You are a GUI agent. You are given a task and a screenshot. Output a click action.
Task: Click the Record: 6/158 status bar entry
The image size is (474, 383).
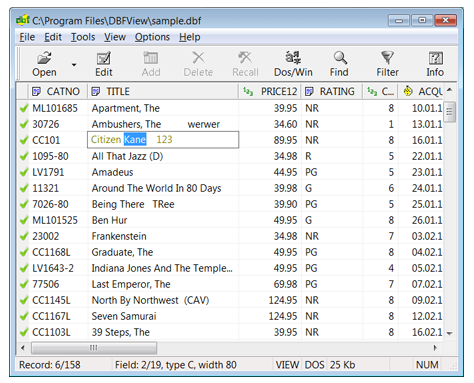tap(50, 365)
